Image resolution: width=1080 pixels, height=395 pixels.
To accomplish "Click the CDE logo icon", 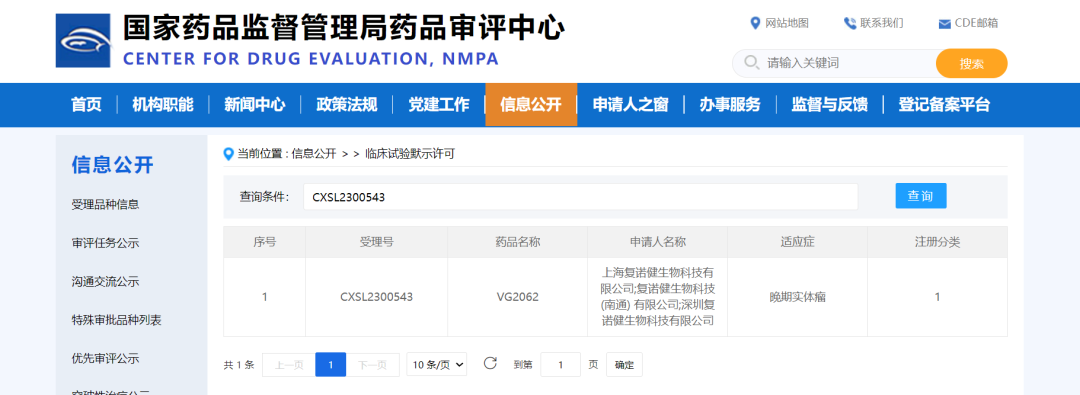I will click(x=83, y=41).
